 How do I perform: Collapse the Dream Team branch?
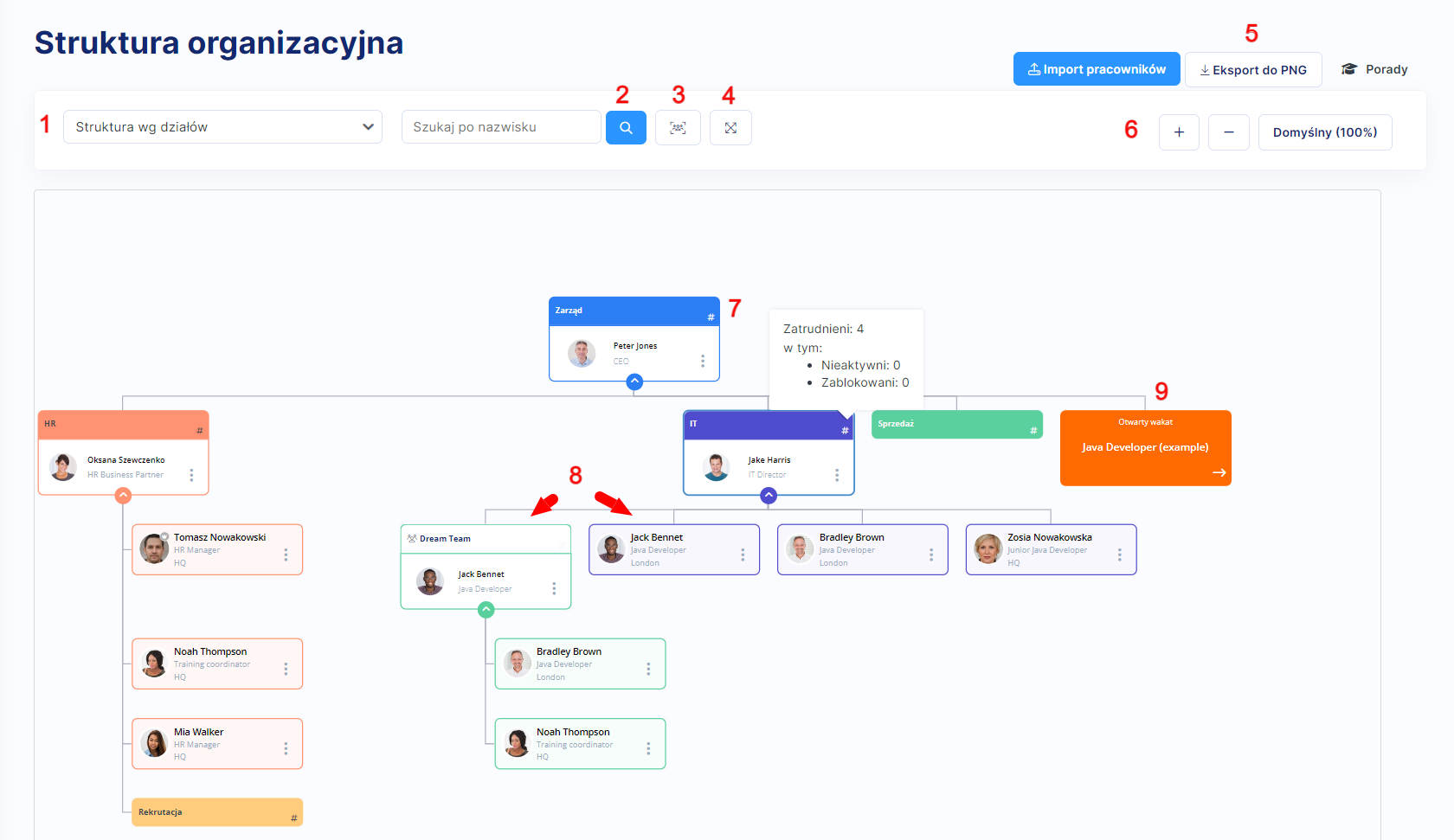(x=486, y=610)
